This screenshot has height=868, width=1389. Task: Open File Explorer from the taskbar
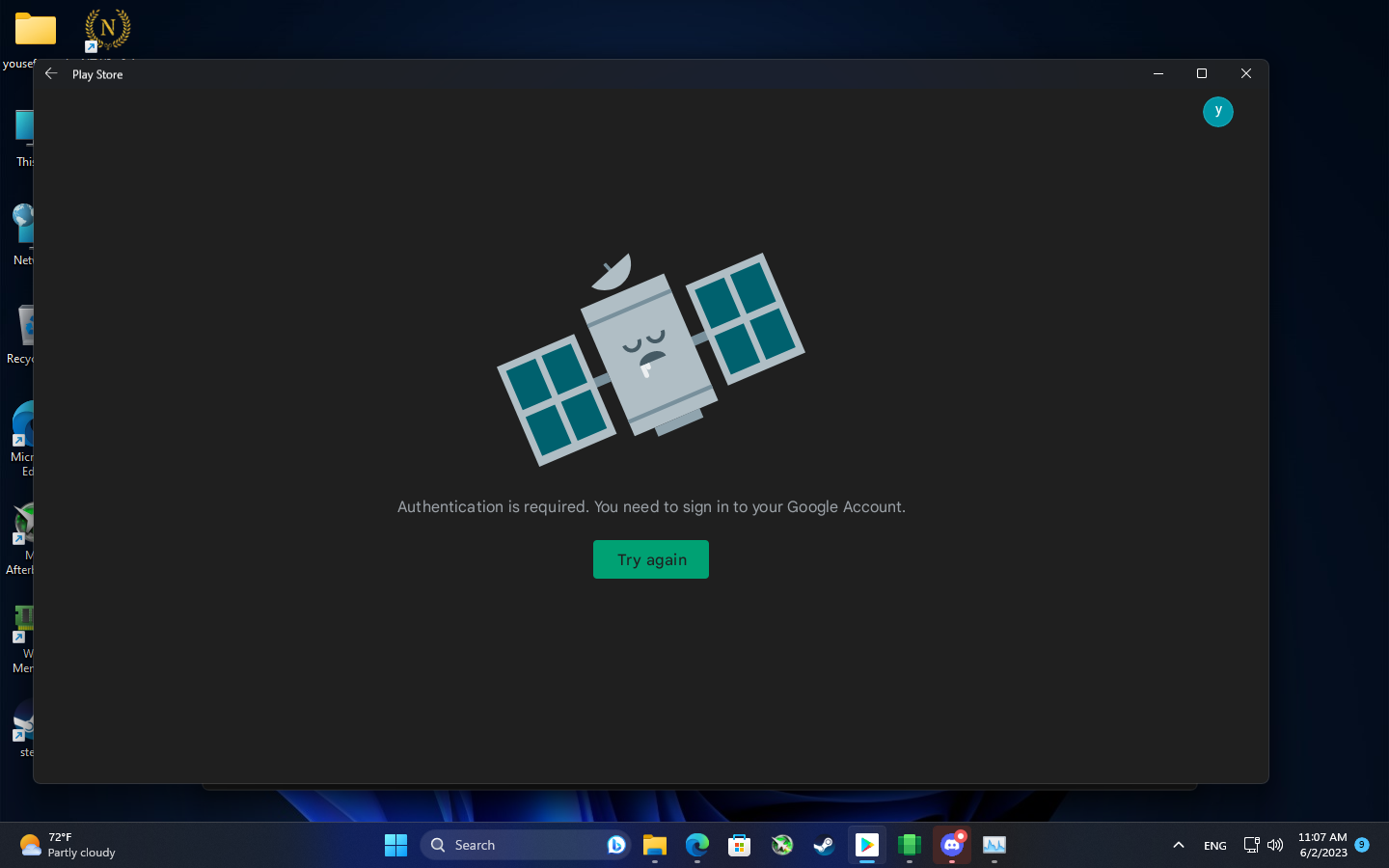[x=654, y=845]
